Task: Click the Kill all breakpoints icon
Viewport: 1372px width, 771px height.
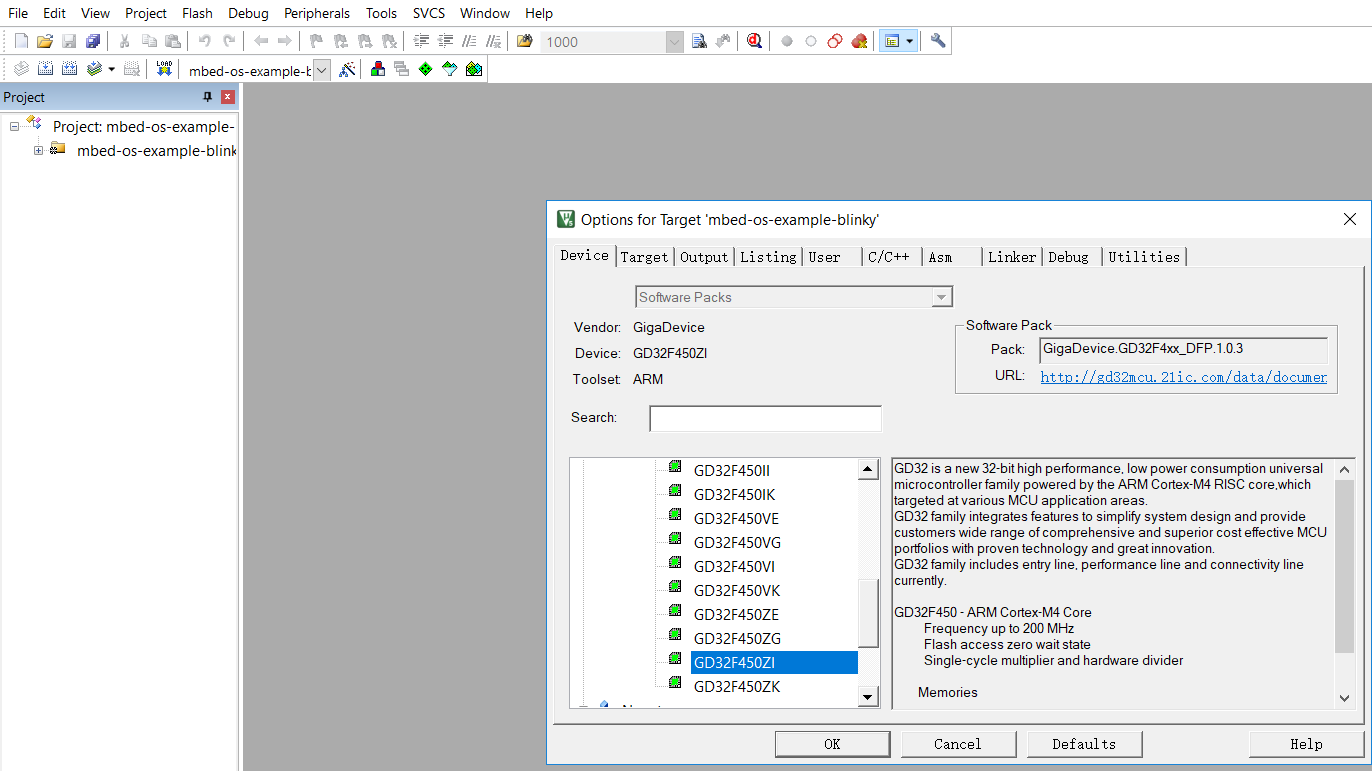Action: pyautogui.click(x=859, y=41)
